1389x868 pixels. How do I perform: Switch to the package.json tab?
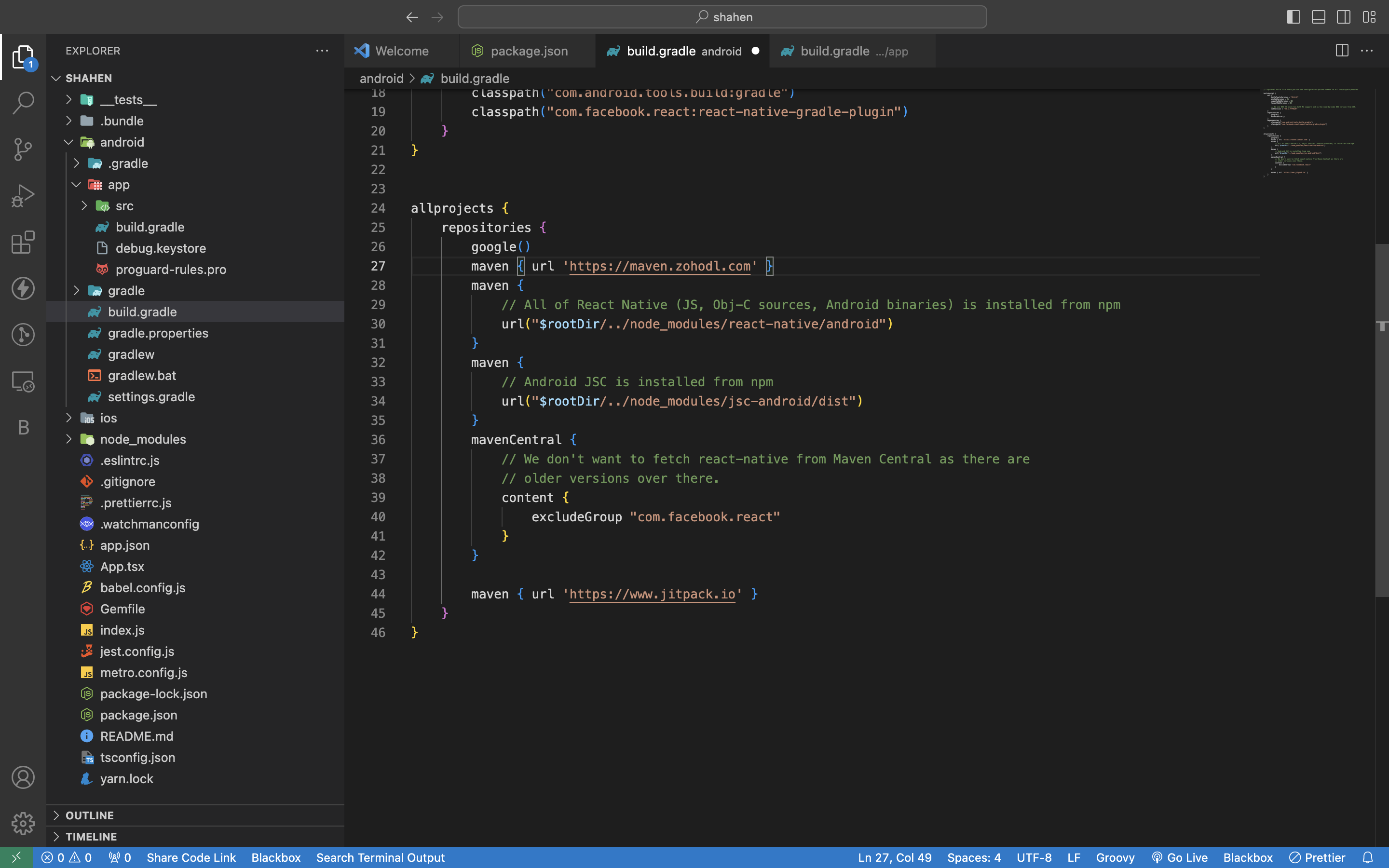pos(529,51)
